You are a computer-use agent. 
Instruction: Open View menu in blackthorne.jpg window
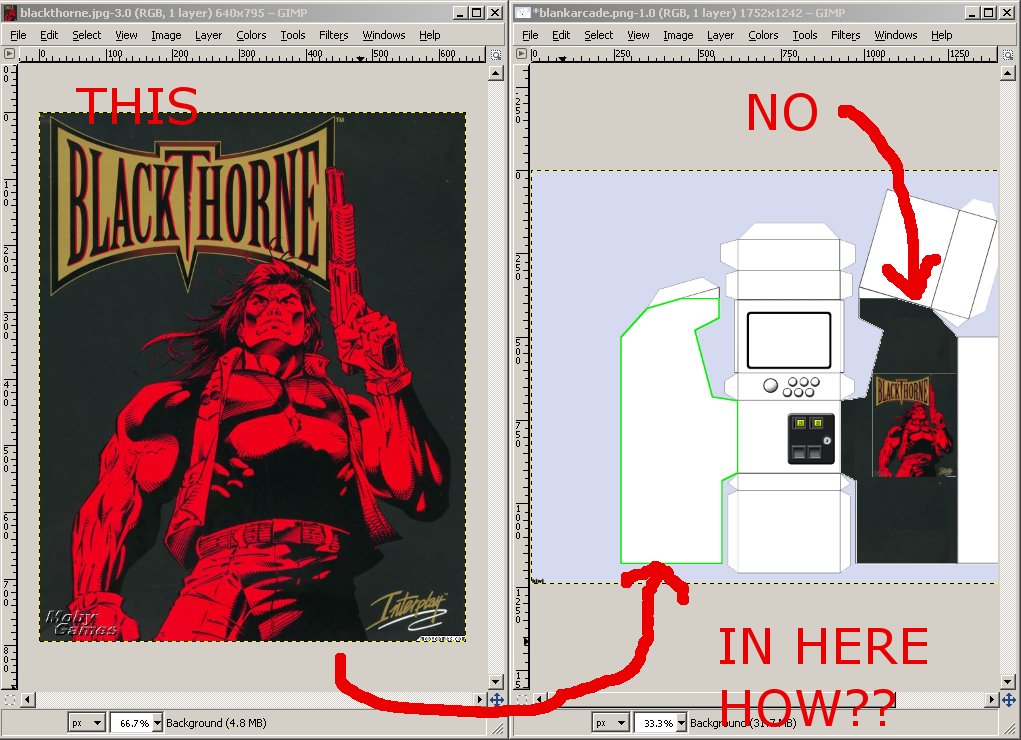tap(126, 35)
